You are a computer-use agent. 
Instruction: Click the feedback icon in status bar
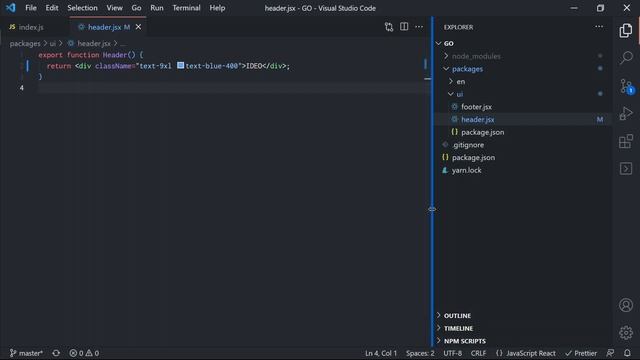coord(610,353)
